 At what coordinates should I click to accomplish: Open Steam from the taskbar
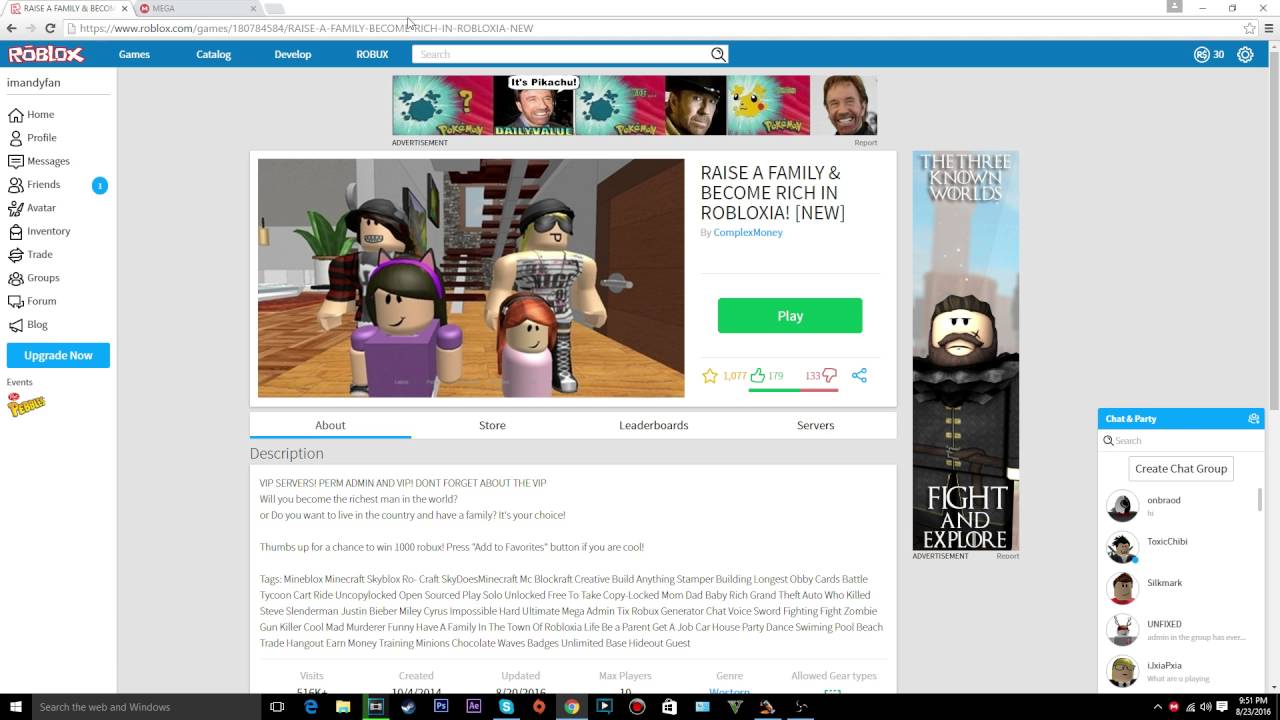tap(408, 706)
